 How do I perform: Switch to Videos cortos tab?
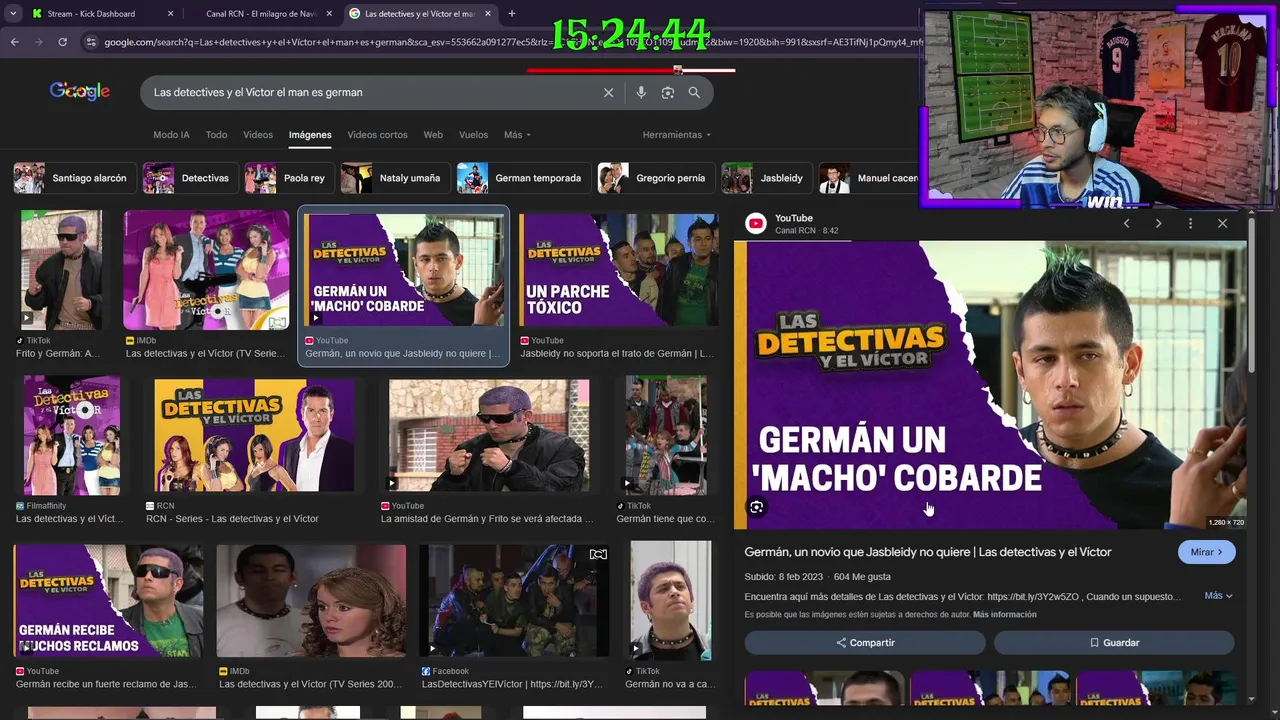coord(377,135)
